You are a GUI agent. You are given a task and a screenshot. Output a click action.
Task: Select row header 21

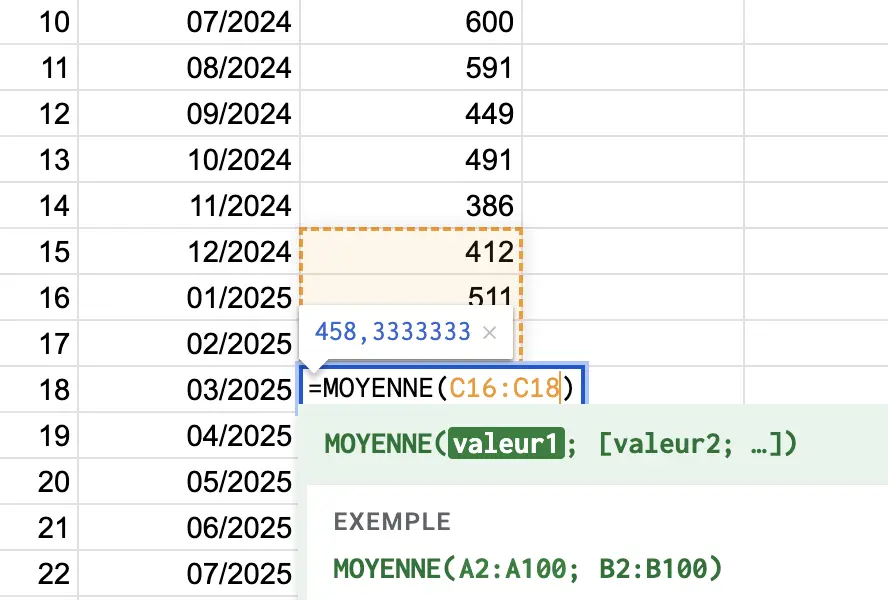(39, 527)
